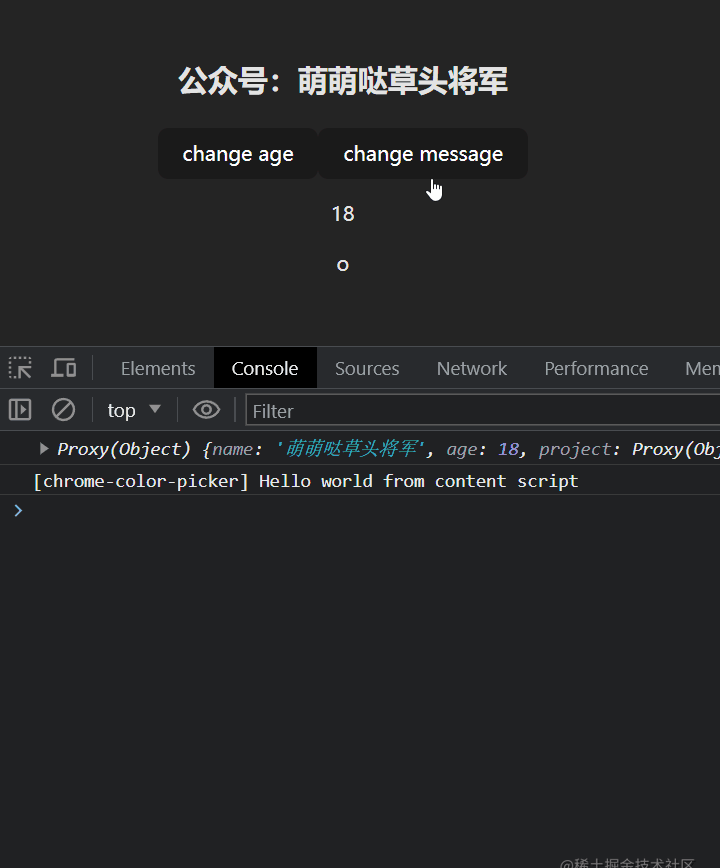Viewport: 720px width, 868px height.
Task: Focus the console Filter input
Action: coord(483,411)
